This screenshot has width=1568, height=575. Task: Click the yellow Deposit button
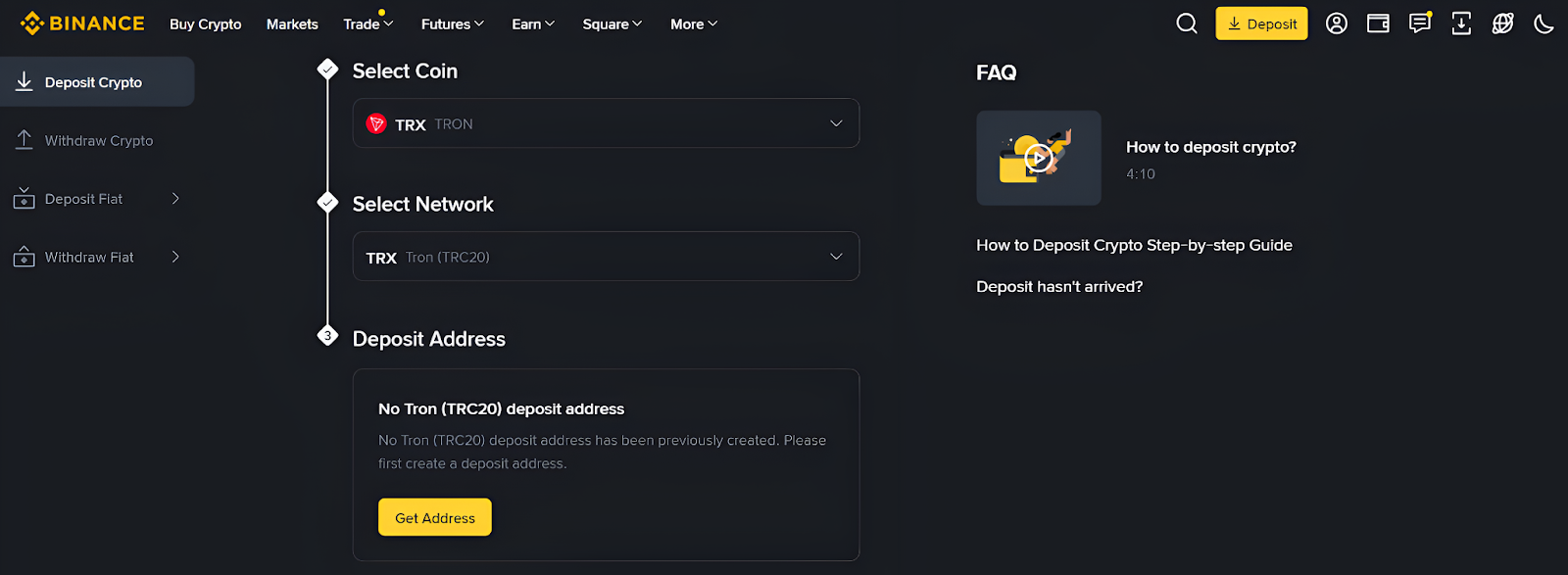click(1261, 23)
